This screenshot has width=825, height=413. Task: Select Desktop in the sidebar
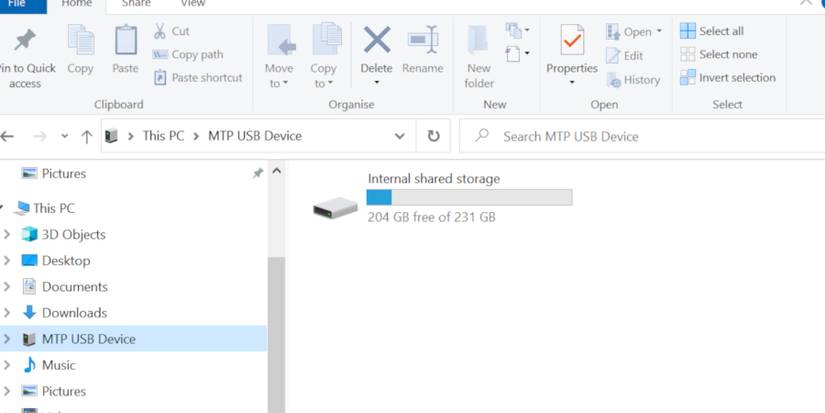(x=66, y=260)
